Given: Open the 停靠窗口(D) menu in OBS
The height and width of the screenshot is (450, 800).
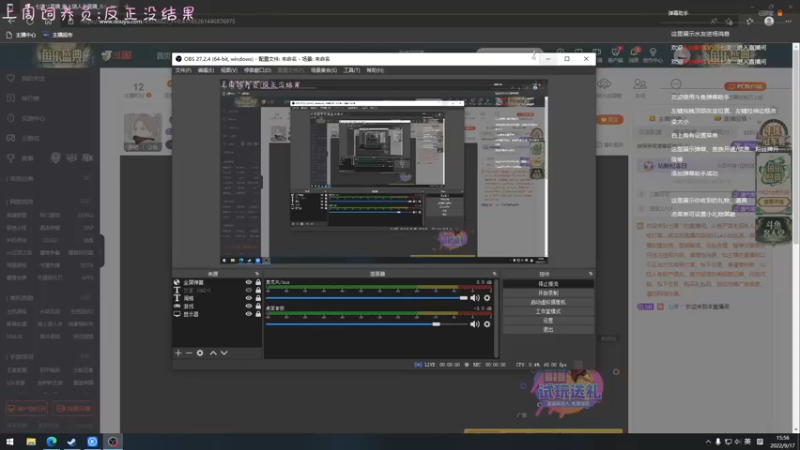Looking at the screenshot, I should (x=257, y=70).
